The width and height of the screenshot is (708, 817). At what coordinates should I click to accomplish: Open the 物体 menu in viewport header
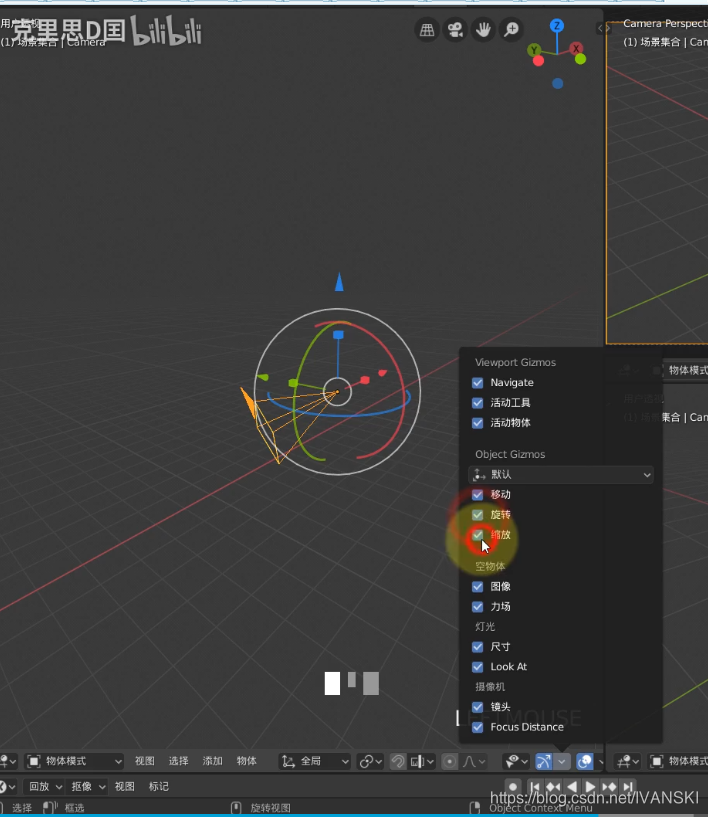point(246,761)
